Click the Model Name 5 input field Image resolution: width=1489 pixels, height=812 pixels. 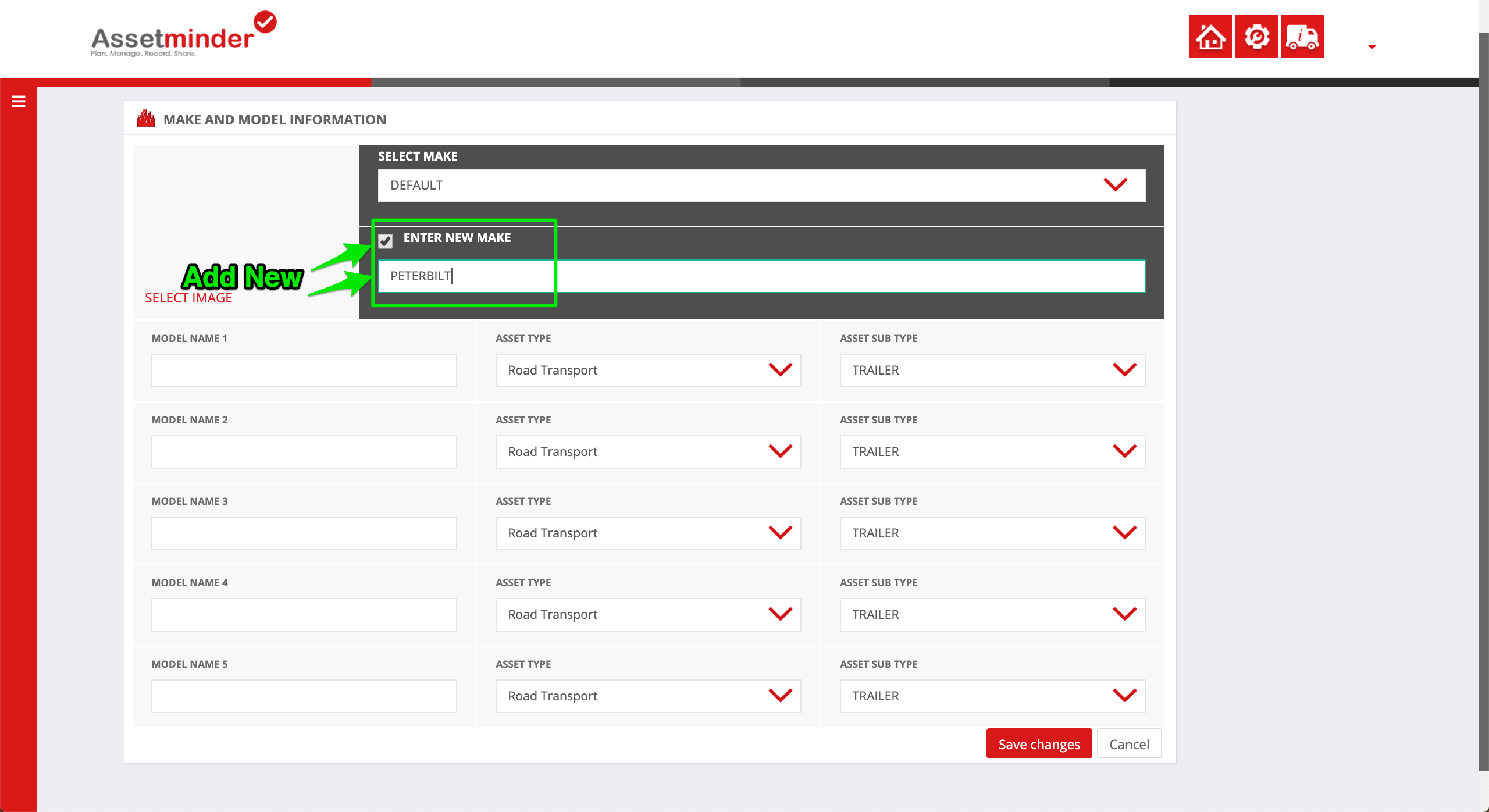click(x=304, y=696)
